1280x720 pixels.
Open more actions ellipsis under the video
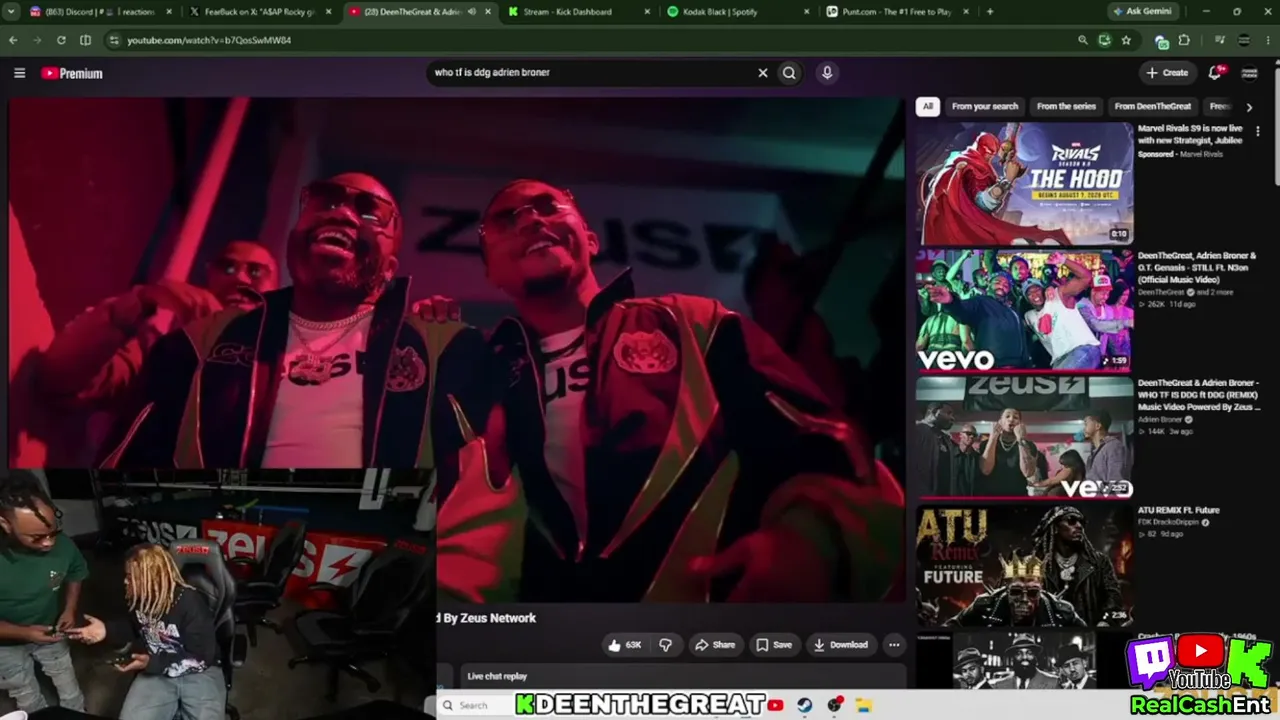click(x=894, y=645)
